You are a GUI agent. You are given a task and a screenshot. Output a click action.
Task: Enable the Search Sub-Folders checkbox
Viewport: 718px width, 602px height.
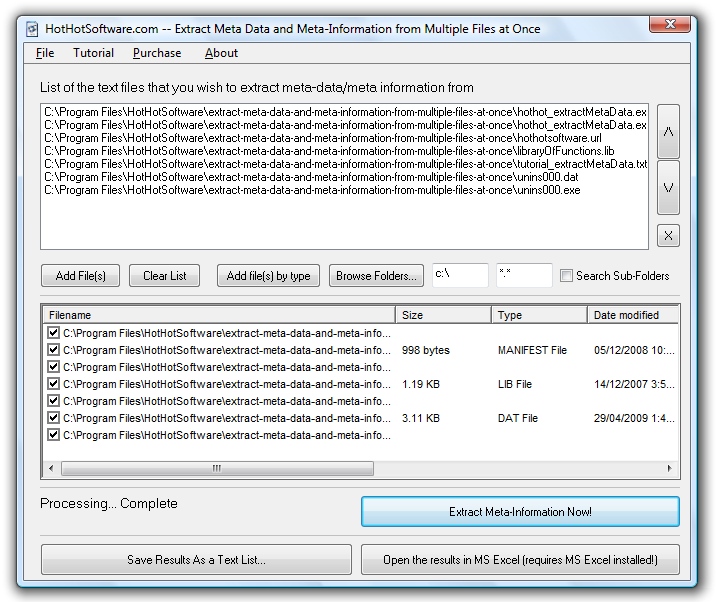tap(566, 276)
